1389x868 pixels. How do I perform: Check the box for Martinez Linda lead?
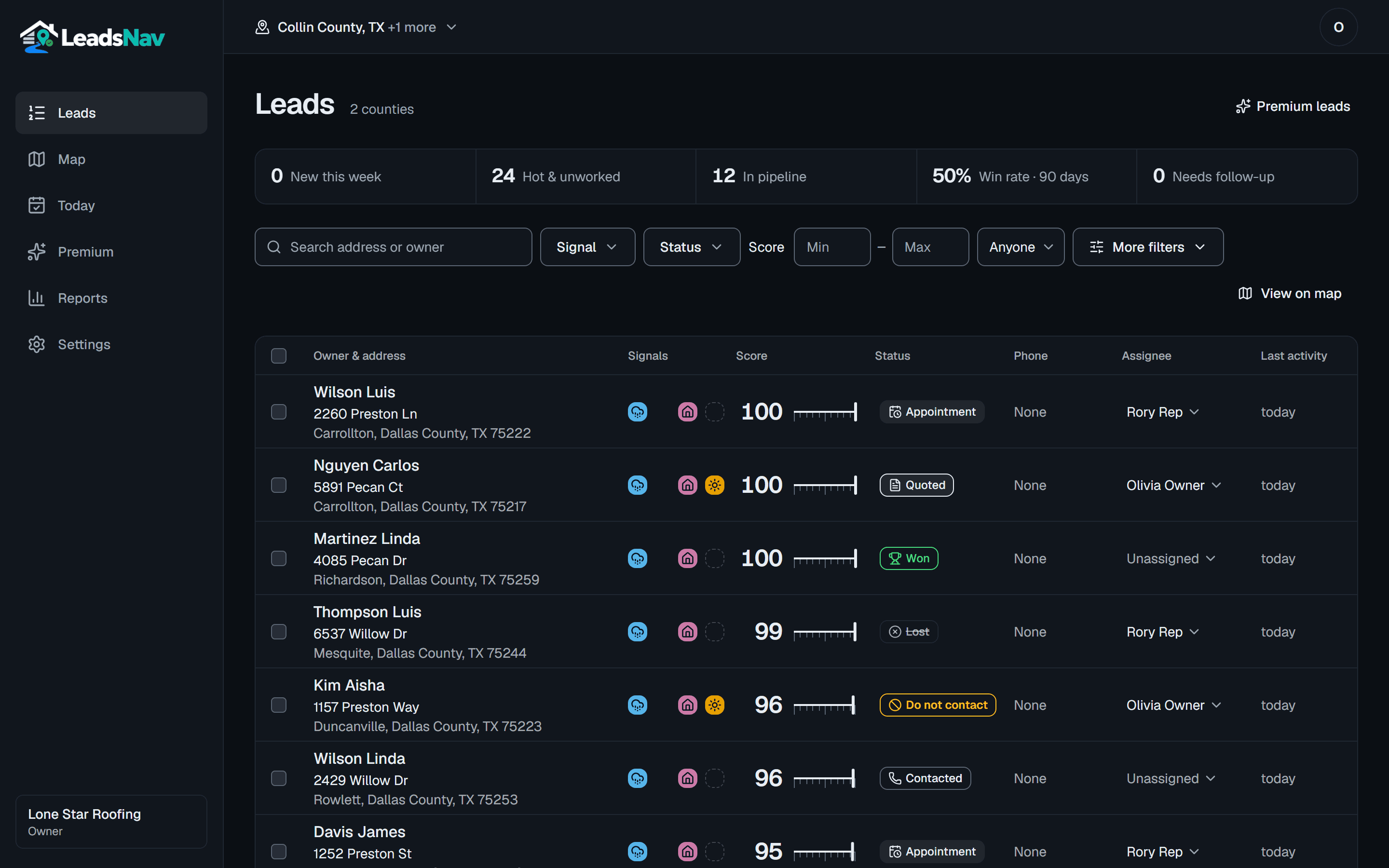(x=278, y=558)
